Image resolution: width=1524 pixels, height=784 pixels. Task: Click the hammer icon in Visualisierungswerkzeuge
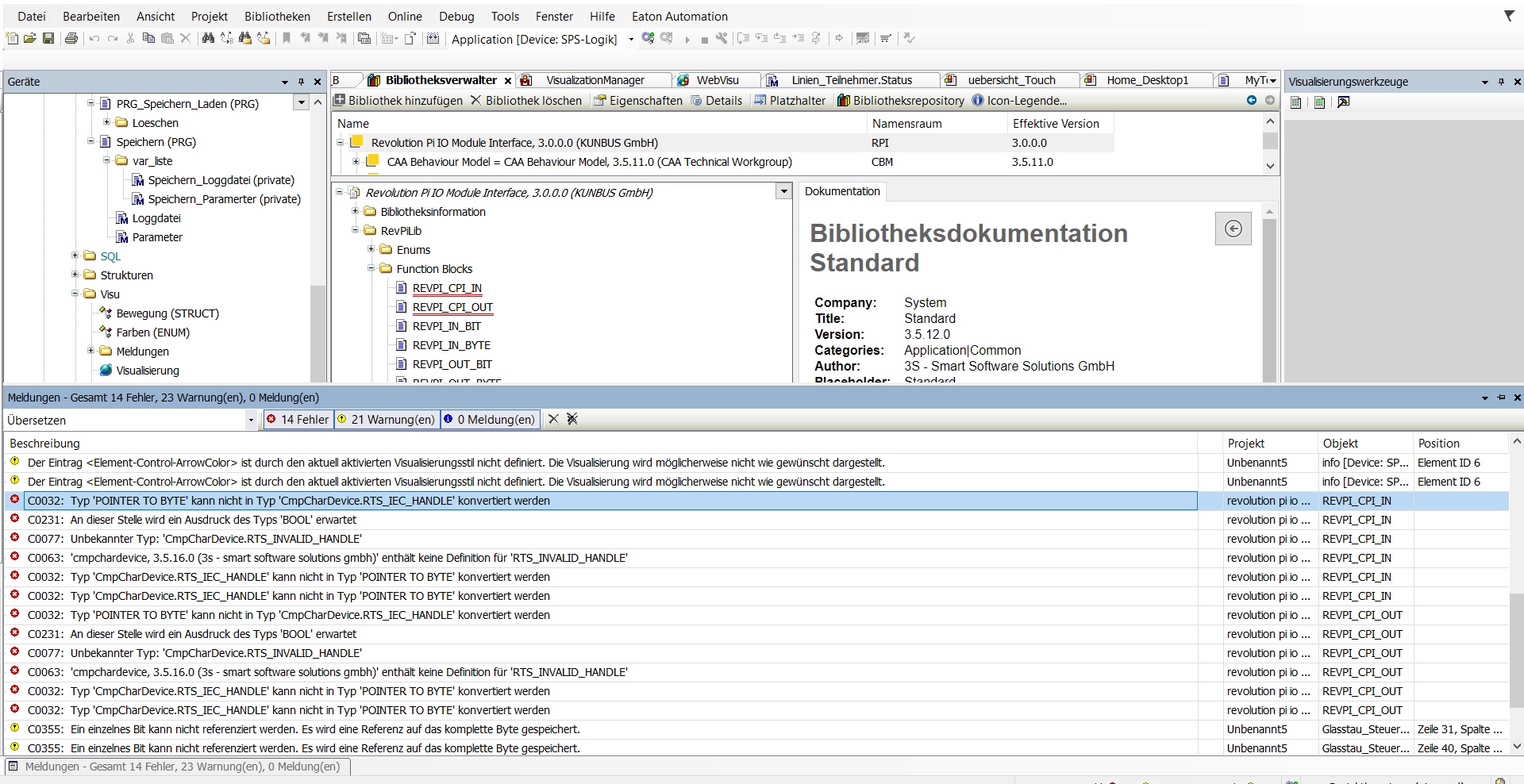1343,102
